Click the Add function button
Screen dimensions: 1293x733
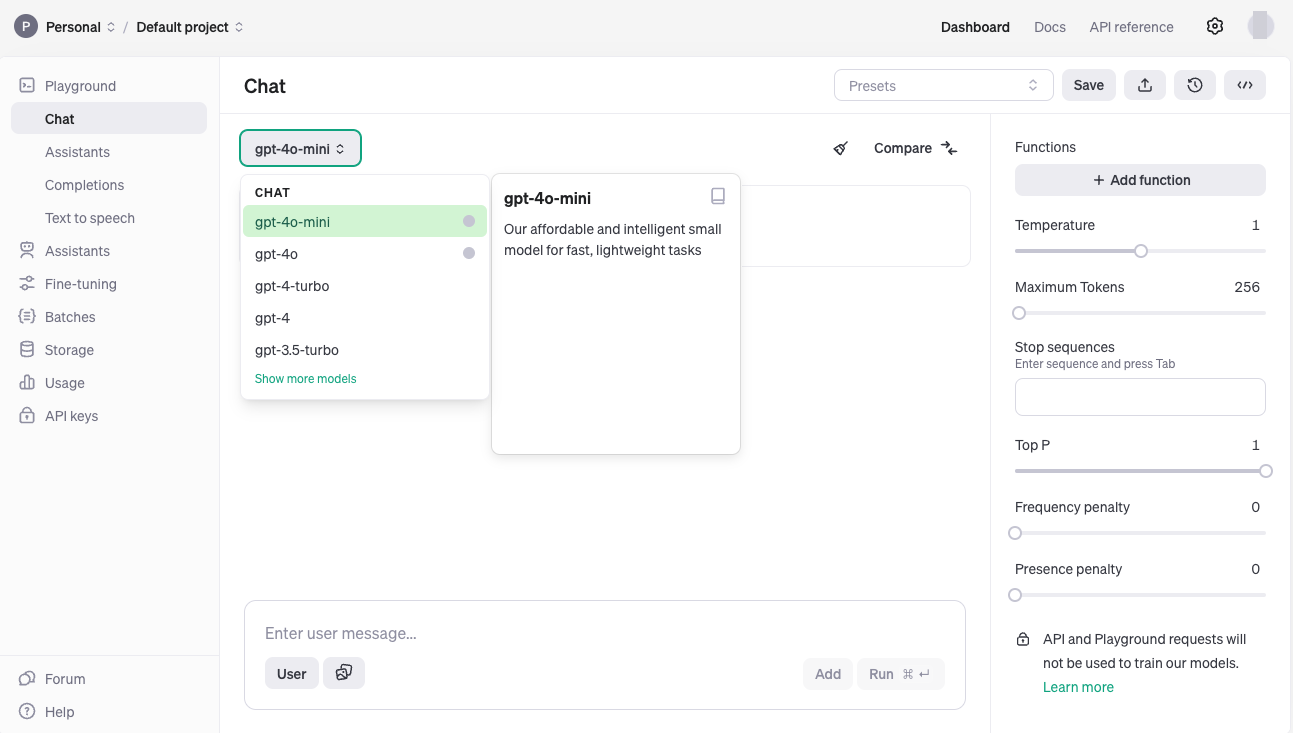[x=1140, y=180]
